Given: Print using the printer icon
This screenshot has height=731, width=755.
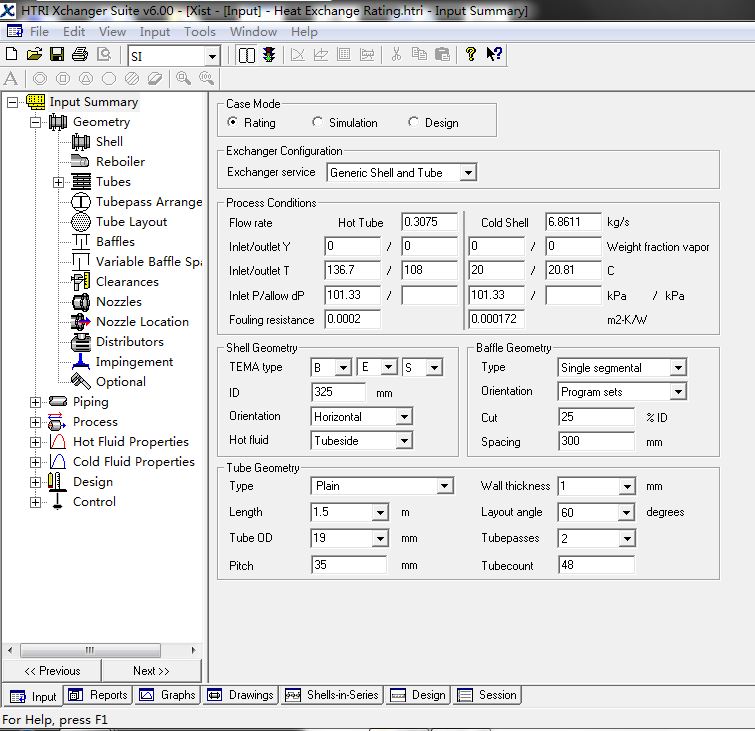Looking at the screenshot, I should [80, 54].
